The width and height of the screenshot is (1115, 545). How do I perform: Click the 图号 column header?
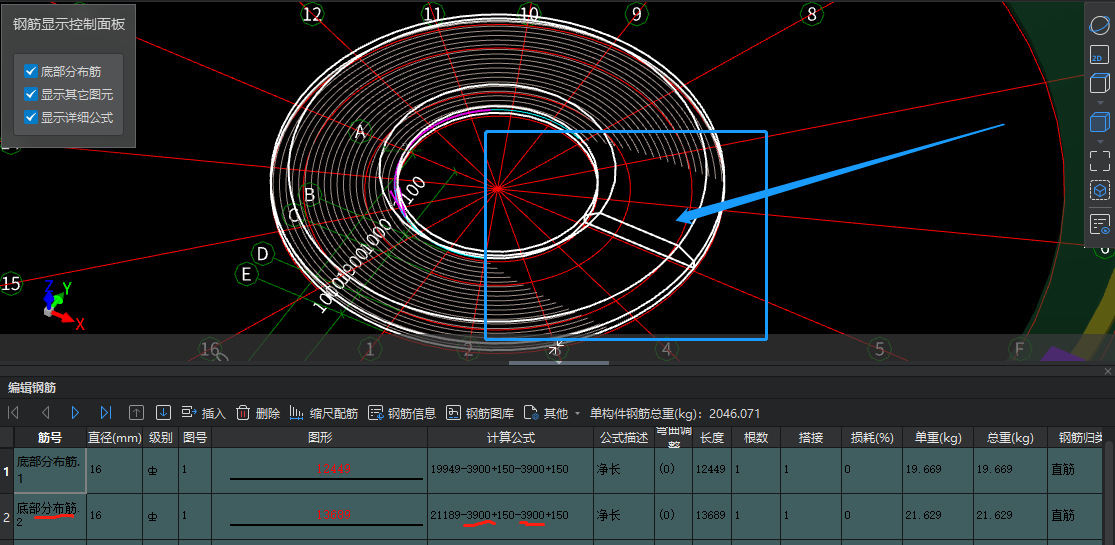click(194, 438)
